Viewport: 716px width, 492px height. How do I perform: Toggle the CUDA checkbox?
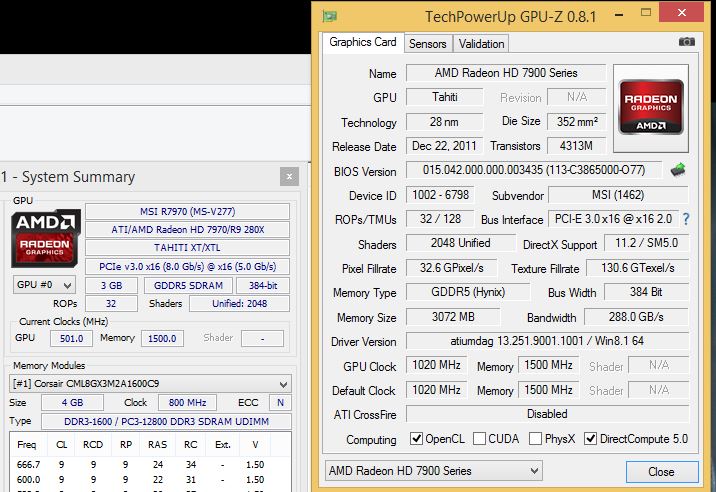pyautogui.click(x=479, y=439)
